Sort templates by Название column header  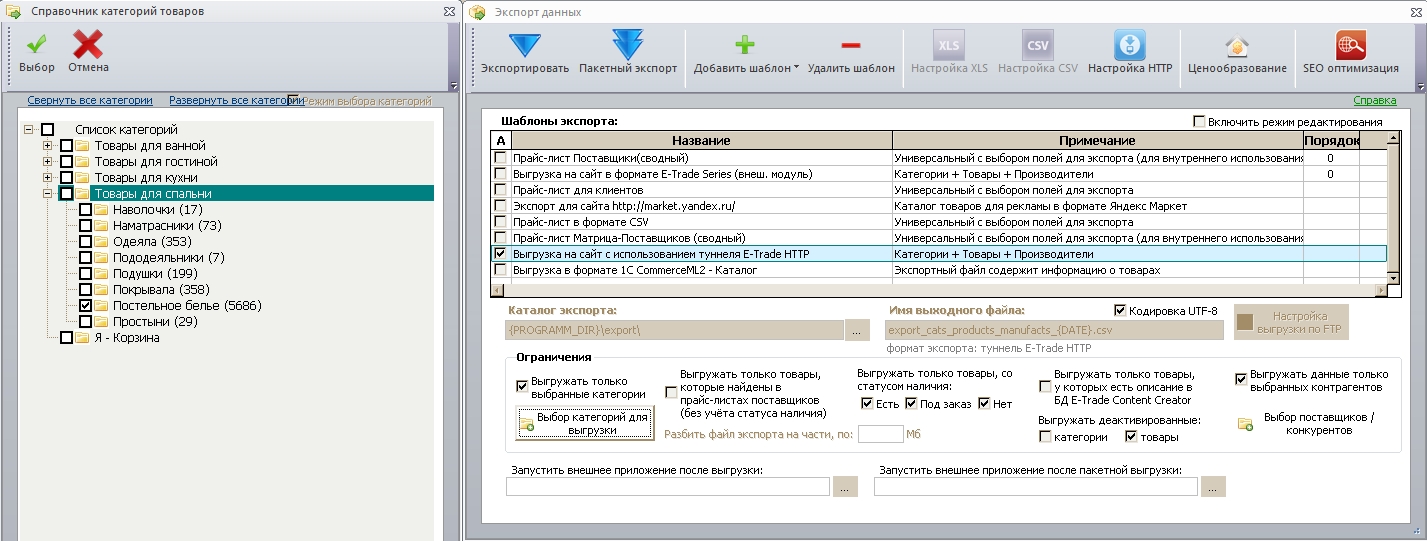[701, 141]
